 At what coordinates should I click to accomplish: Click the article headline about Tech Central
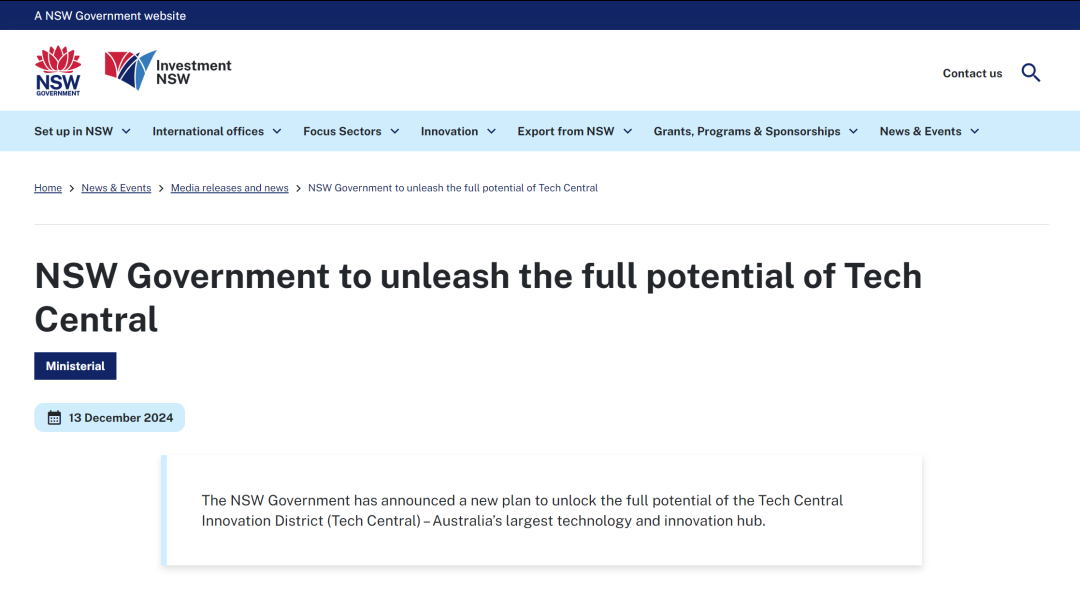pos(478,297)
